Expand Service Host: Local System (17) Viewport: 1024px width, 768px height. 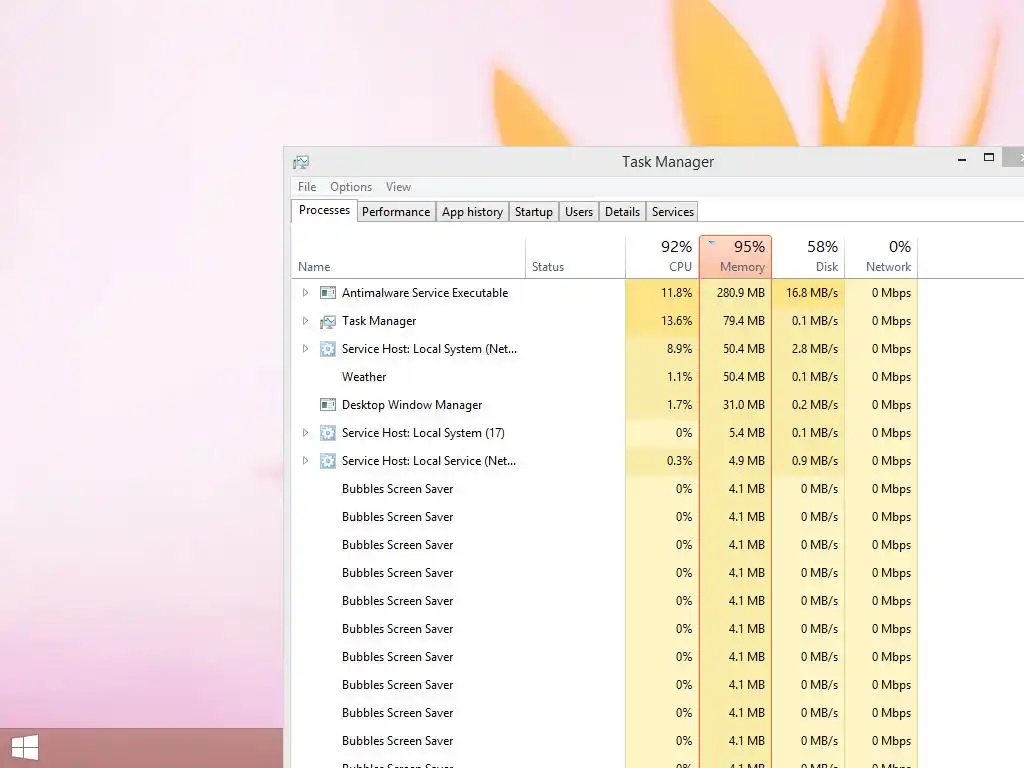[305, 432]
